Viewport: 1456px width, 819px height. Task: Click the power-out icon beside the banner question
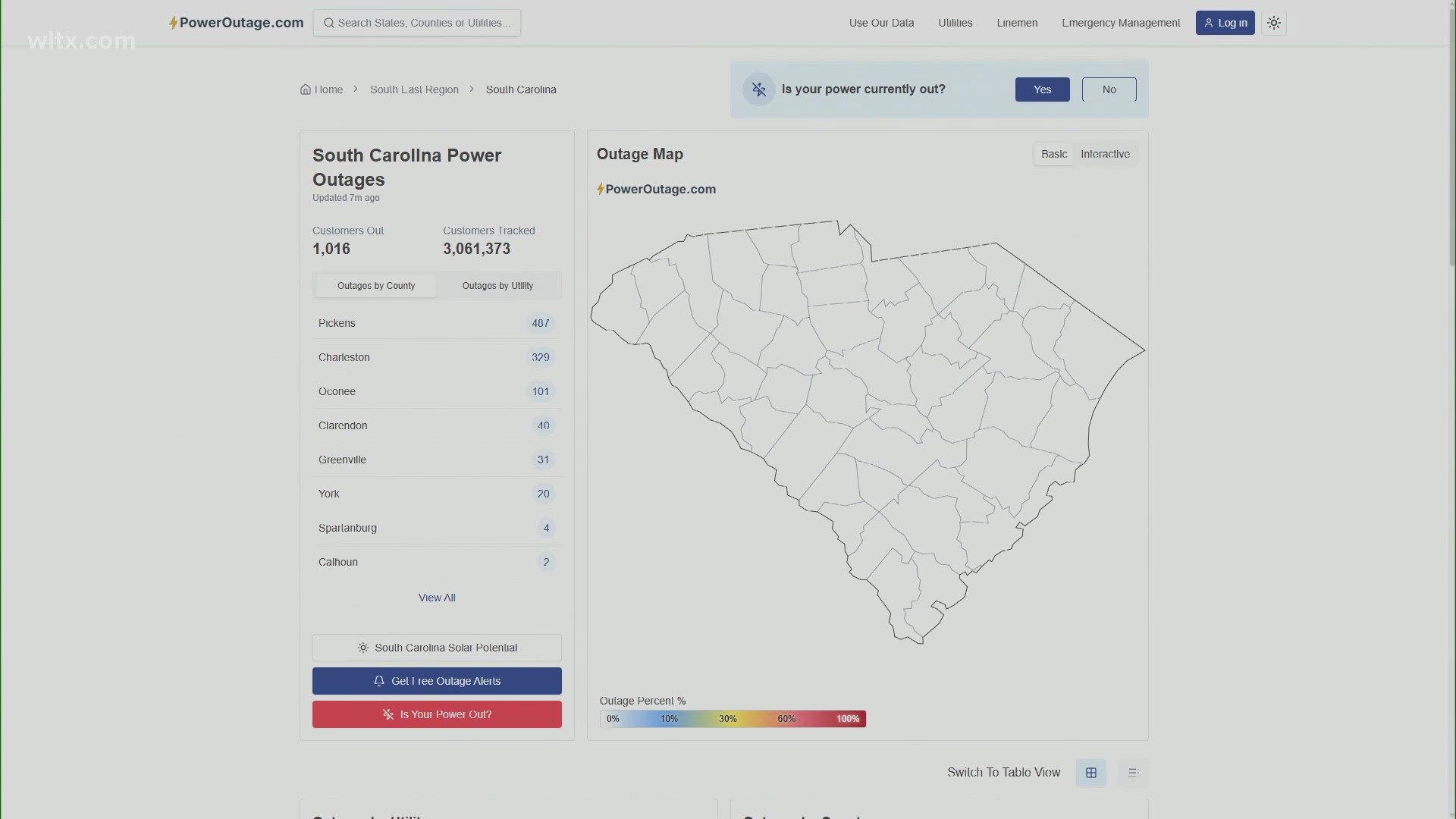pos(758,89)
